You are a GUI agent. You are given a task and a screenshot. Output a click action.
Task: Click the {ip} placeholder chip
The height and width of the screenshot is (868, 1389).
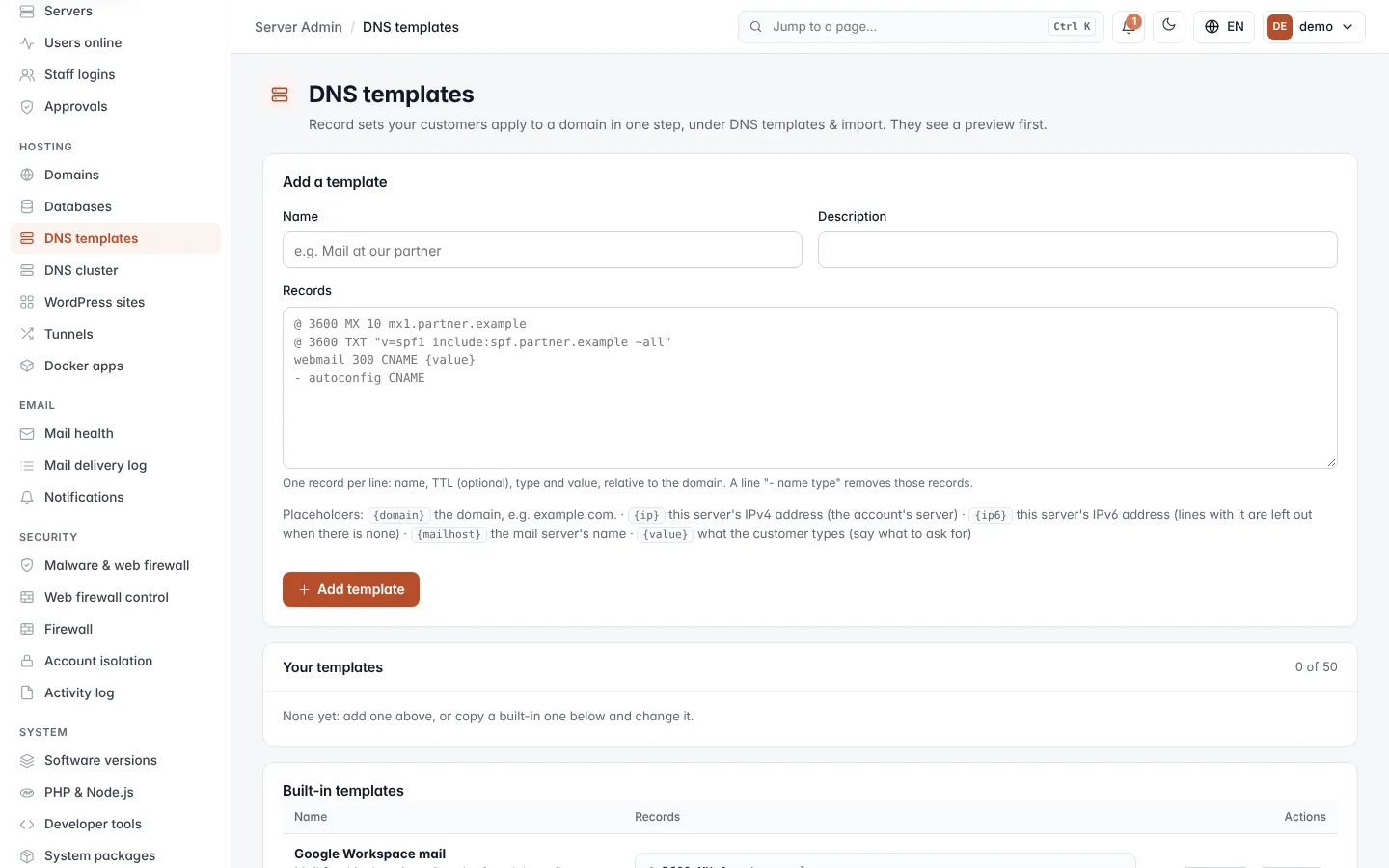646,516
